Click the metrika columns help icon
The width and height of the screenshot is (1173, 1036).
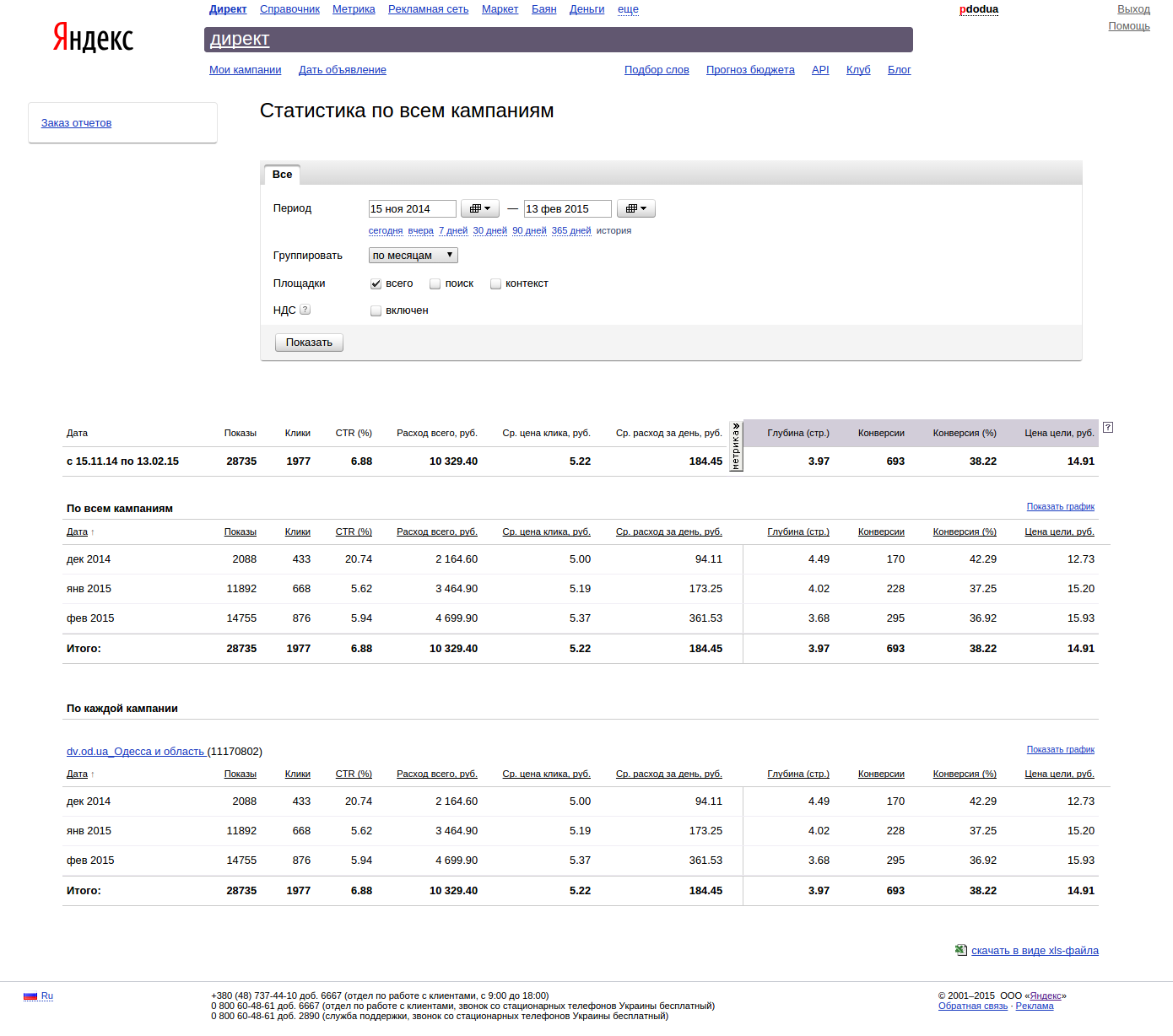pyautogui.click(x=1108, y=428)
